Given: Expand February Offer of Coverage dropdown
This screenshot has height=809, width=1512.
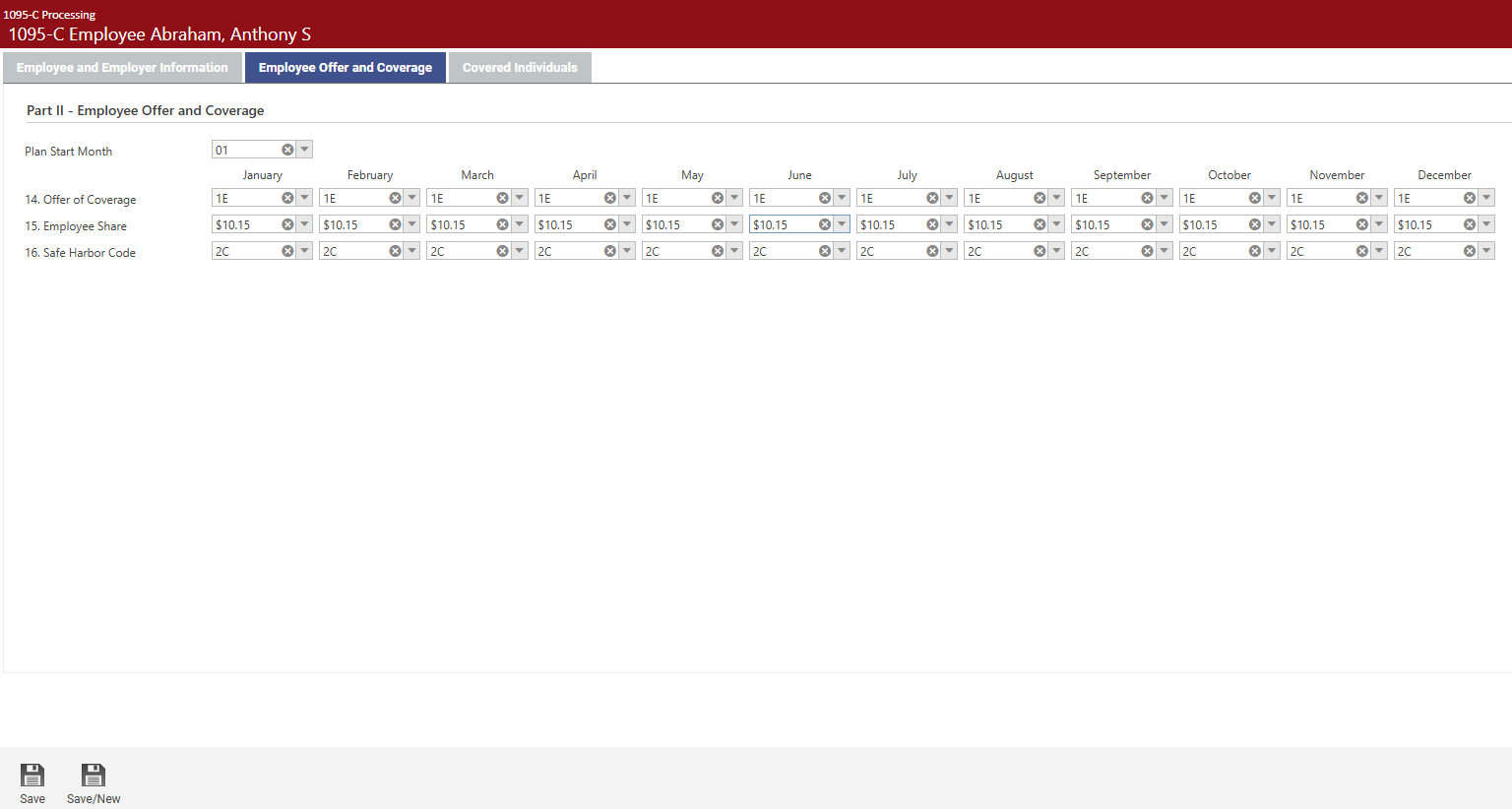Looking at the screenshot, I should coord(412,198).
